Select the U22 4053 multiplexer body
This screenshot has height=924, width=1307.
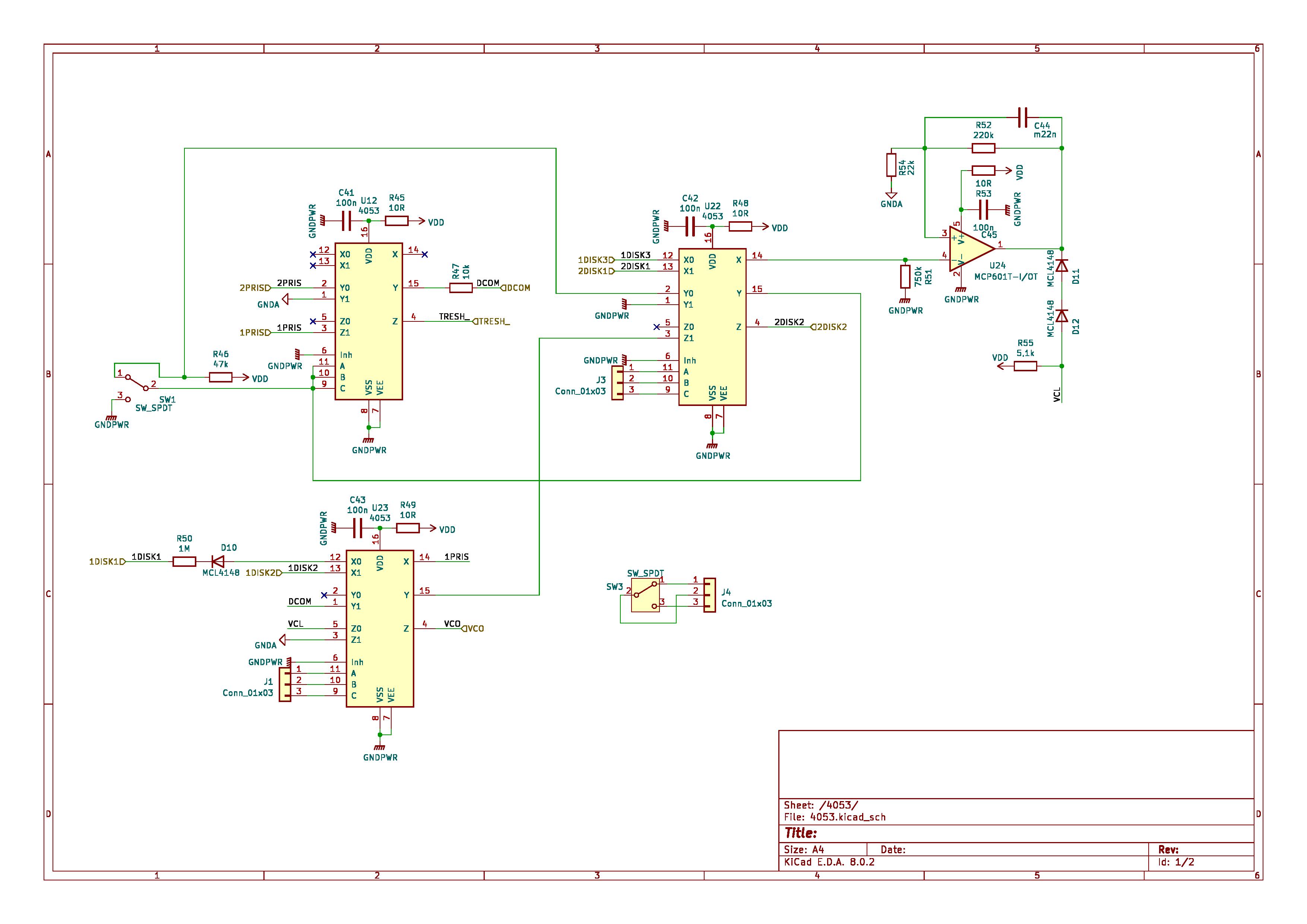[712, 327]
